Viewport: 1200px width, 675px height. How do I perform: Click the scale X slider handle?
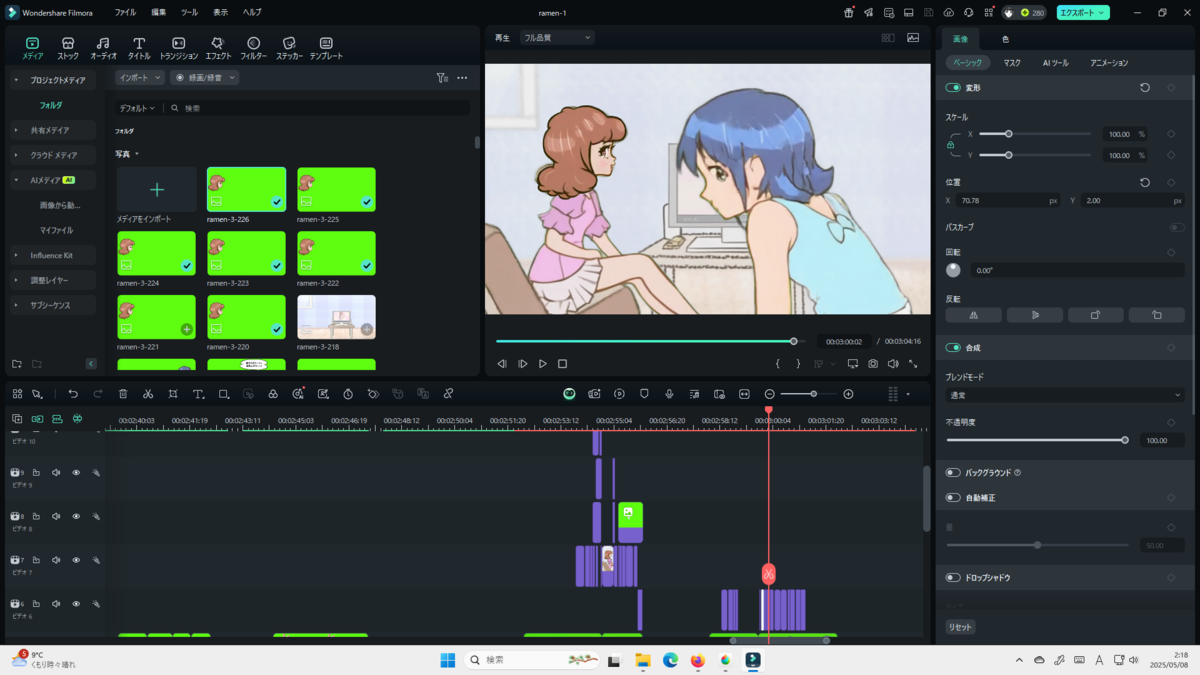tap(1009, 133)
